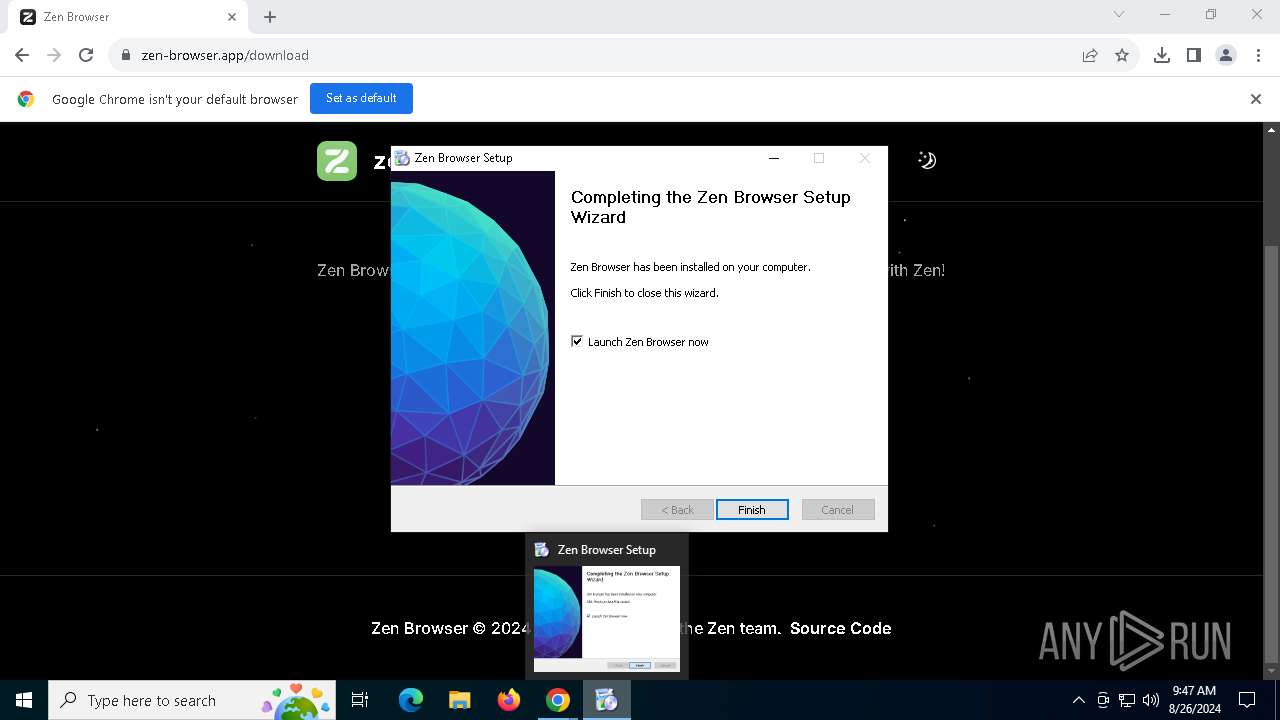Click the scrollbar's up arrow
Viewport: 1280px width, 720px height.
[1272, 130]
